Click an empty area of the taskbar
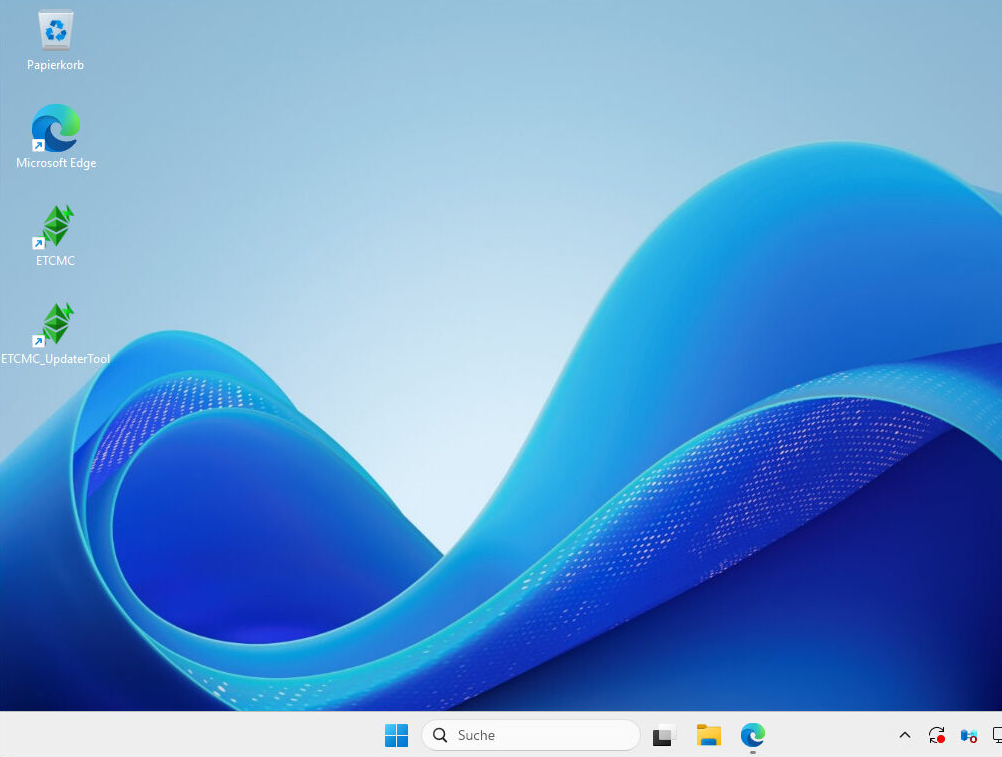Image resolution: width=1002 pixels, height=757 pixels. [x=200, y=735]
